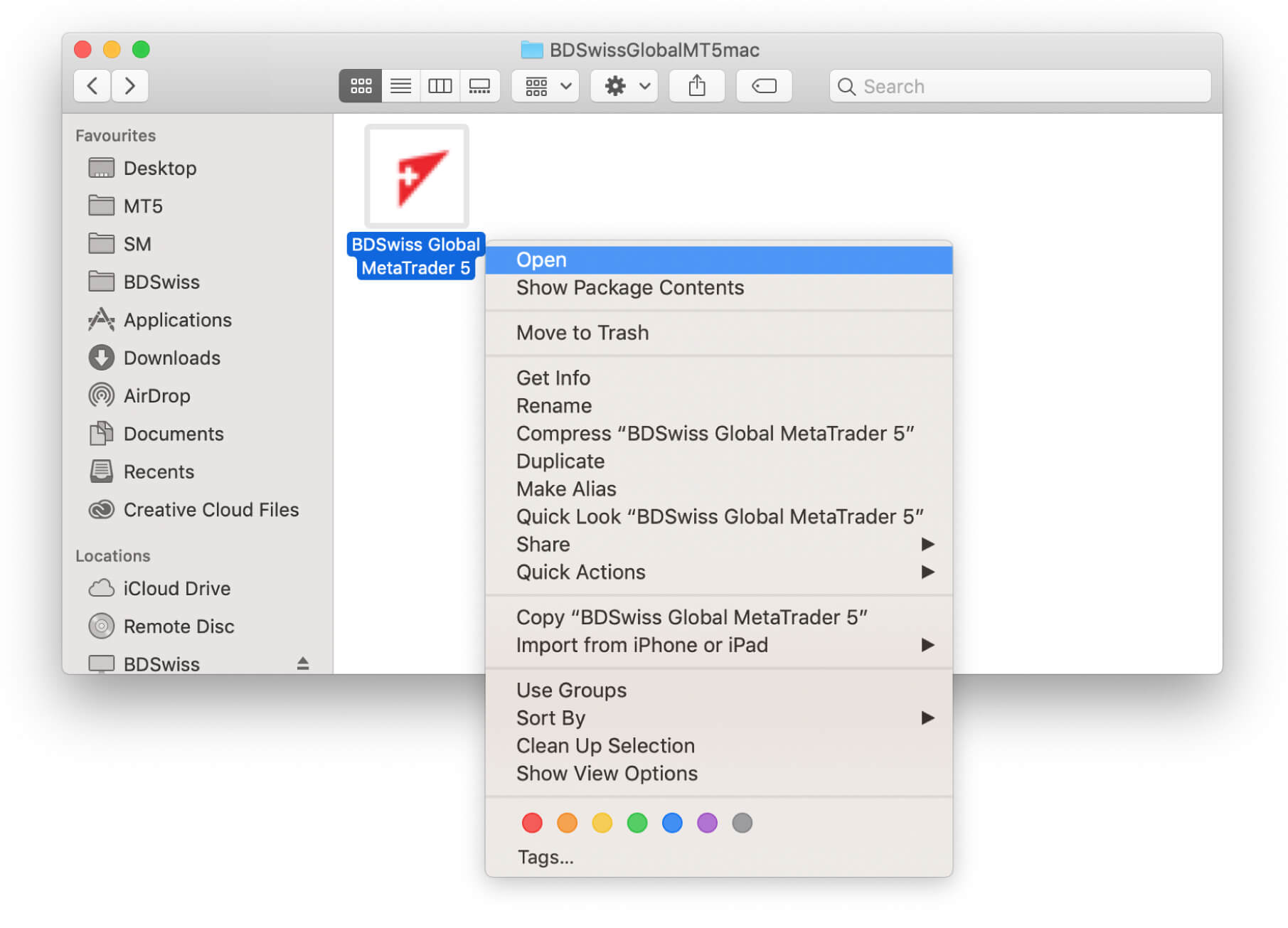This screenshot has height=928, width=1288.
Task: Expand the Quick Actions submenu
Action: pos(581,572)
